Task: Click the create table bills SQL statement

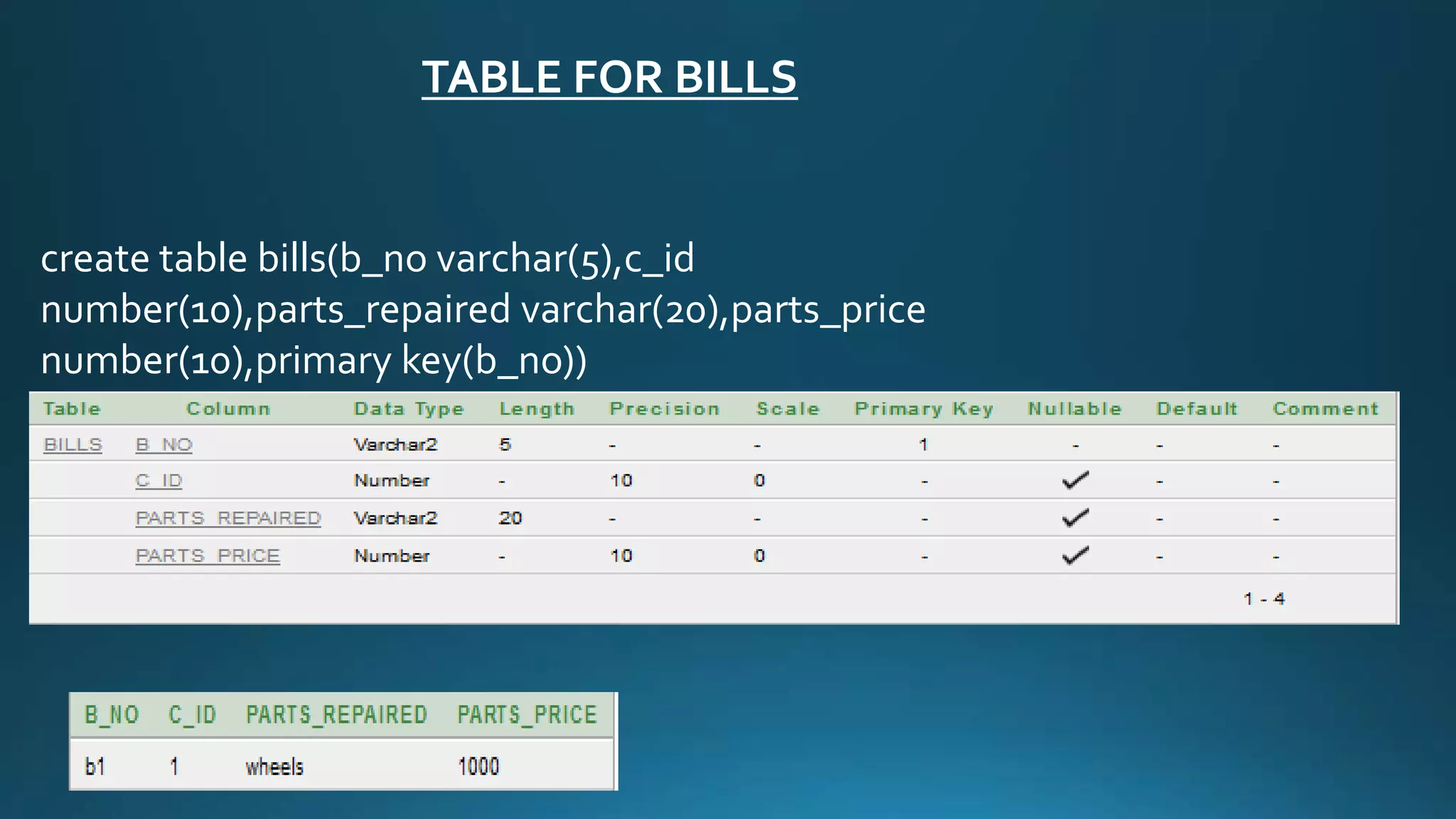Action: click(483, 309)
